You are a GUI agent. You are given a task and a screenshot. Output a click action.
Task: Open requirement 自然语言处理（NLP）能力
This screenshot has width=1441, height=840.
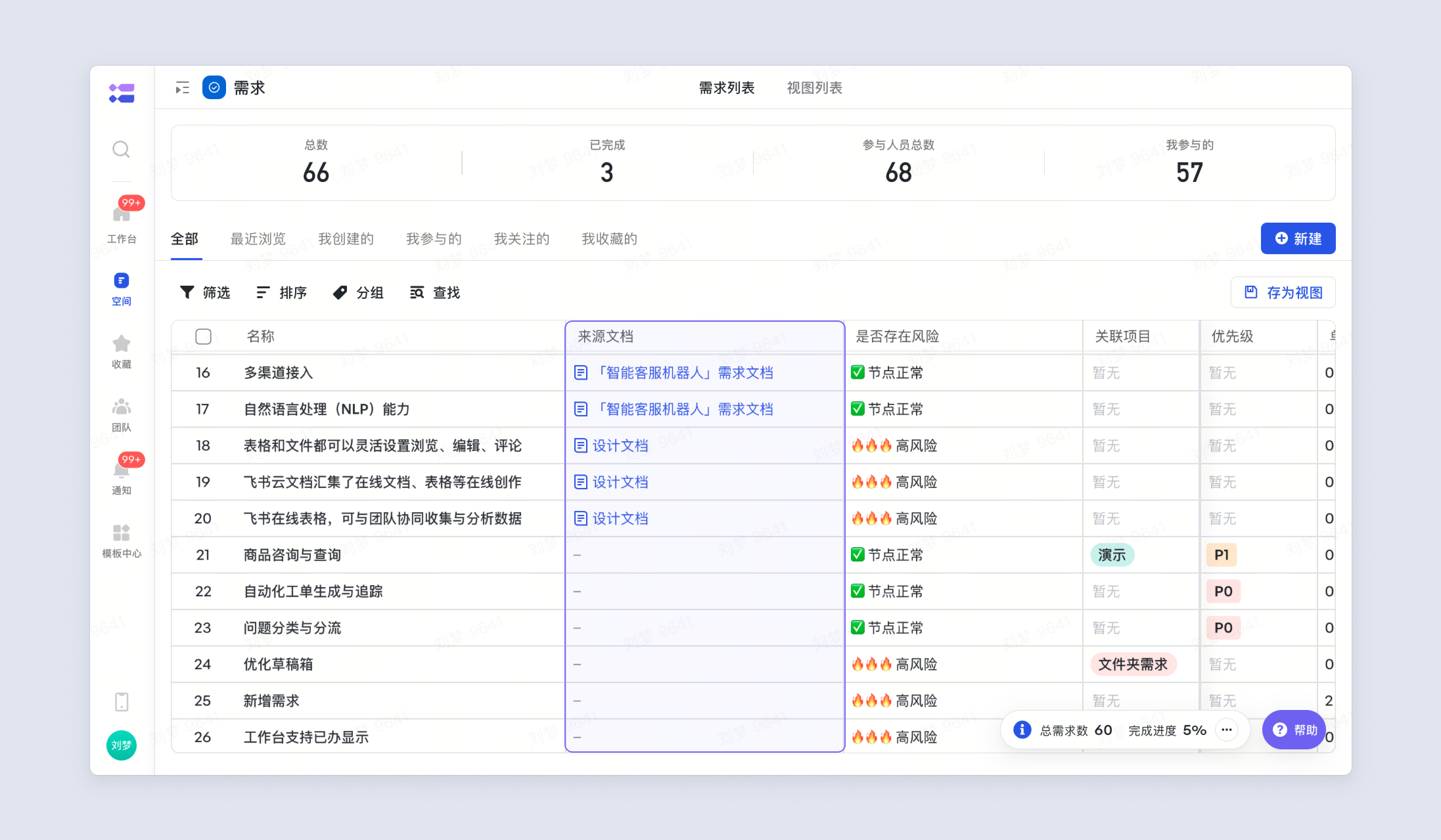(x=327, y=409)
